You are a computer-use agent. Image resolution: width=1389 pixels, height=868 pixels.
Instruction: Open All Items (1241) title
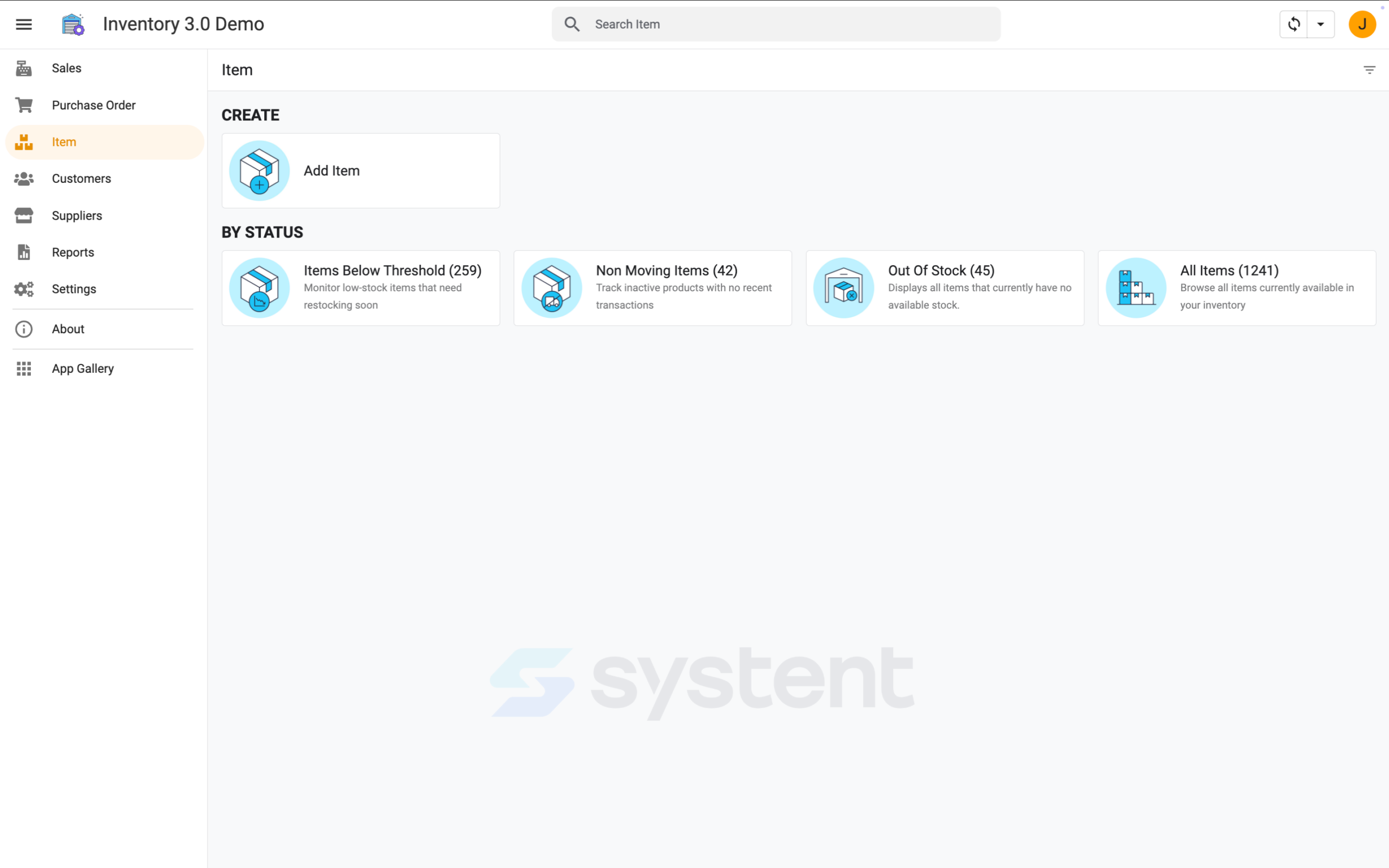1229,270
